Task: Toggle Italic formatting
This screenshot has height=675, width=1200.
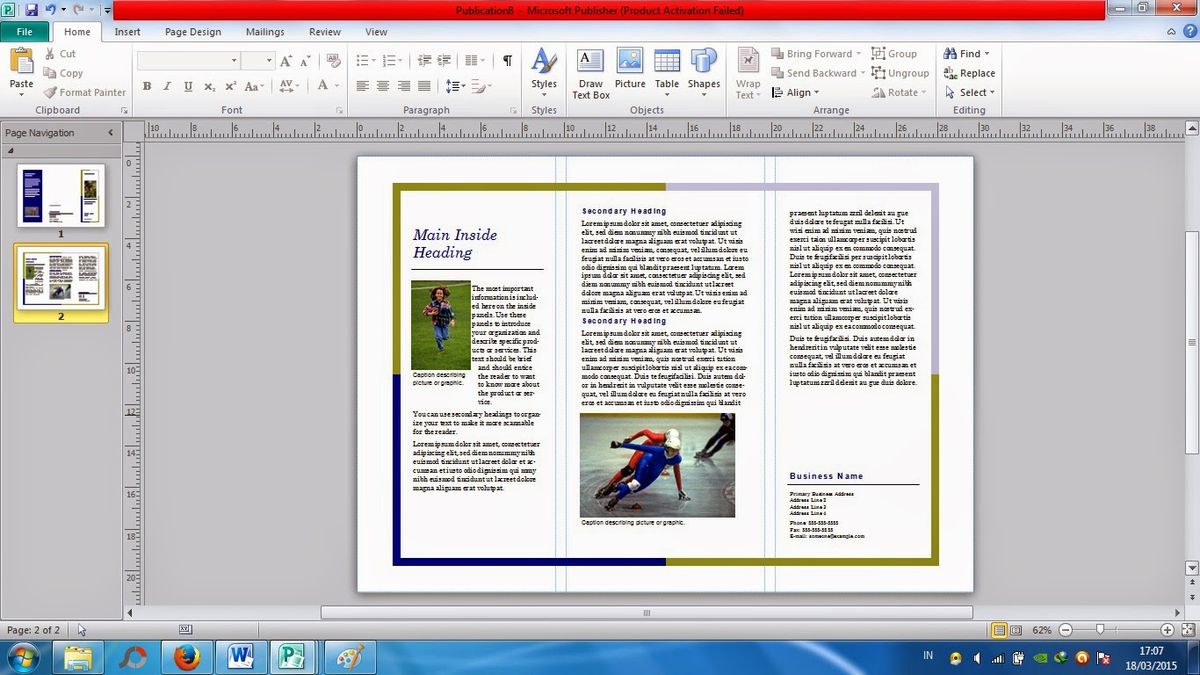Action: (x=167, y=86)
